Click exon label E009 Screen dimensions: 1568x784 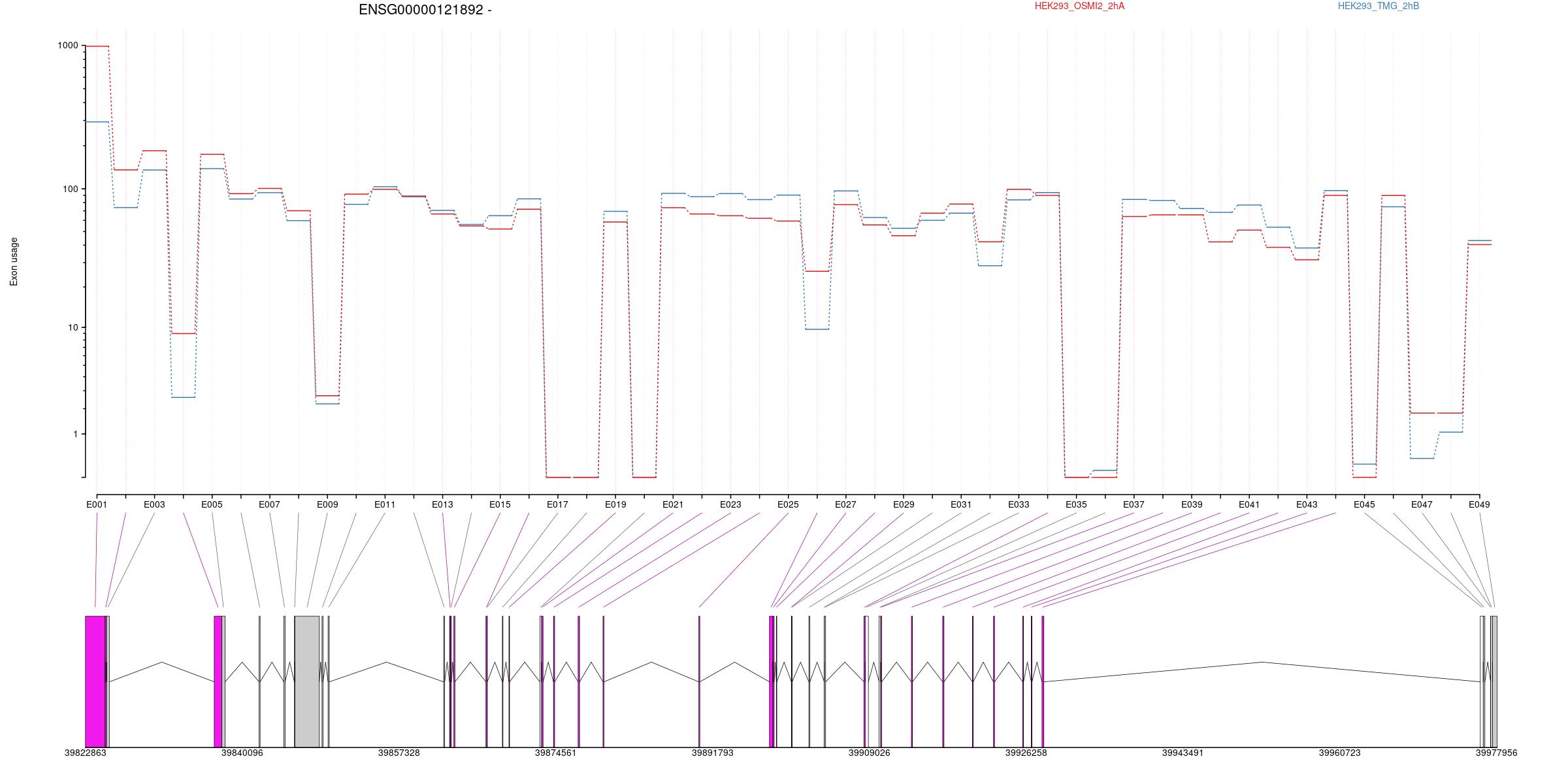(327, 504)
